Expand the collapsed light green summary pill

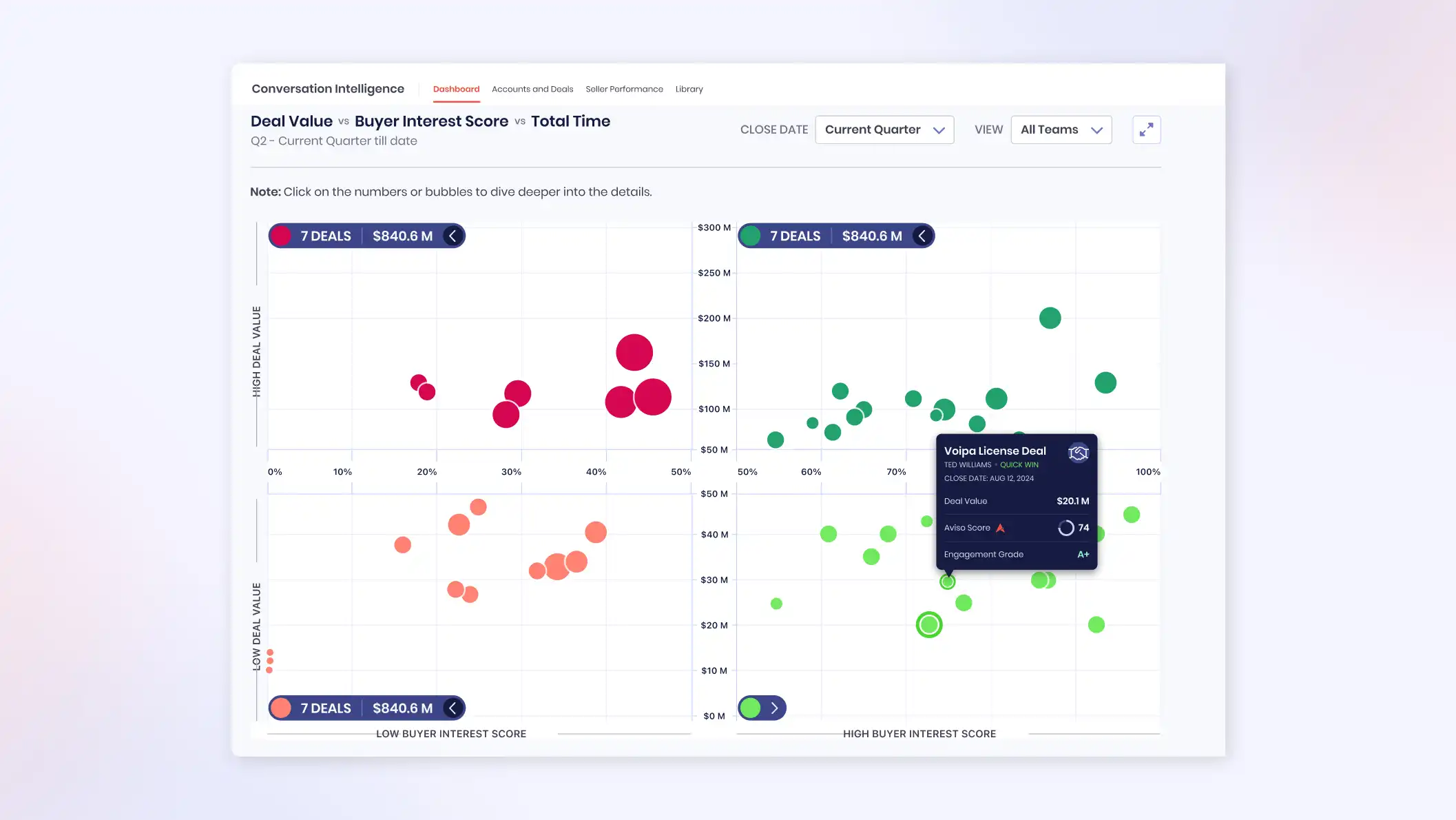774,708
